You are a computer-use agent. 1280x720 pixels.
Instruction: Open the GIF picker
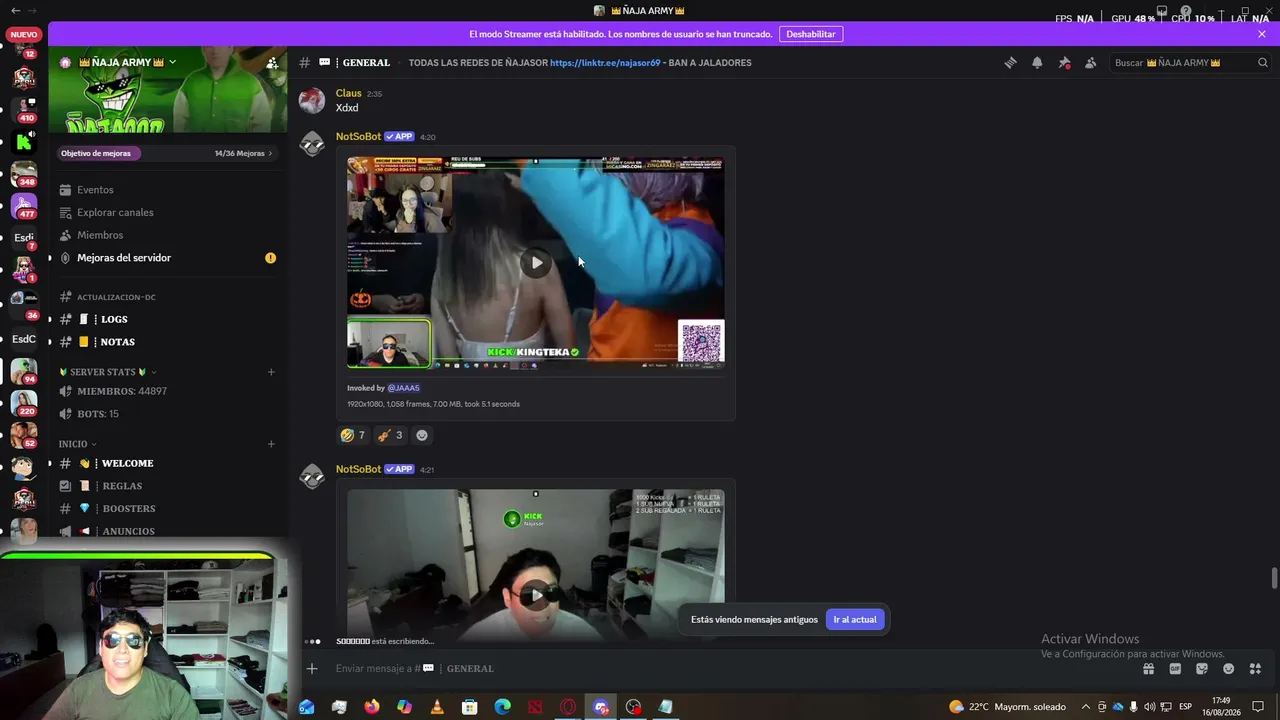tap(1175, 669)
